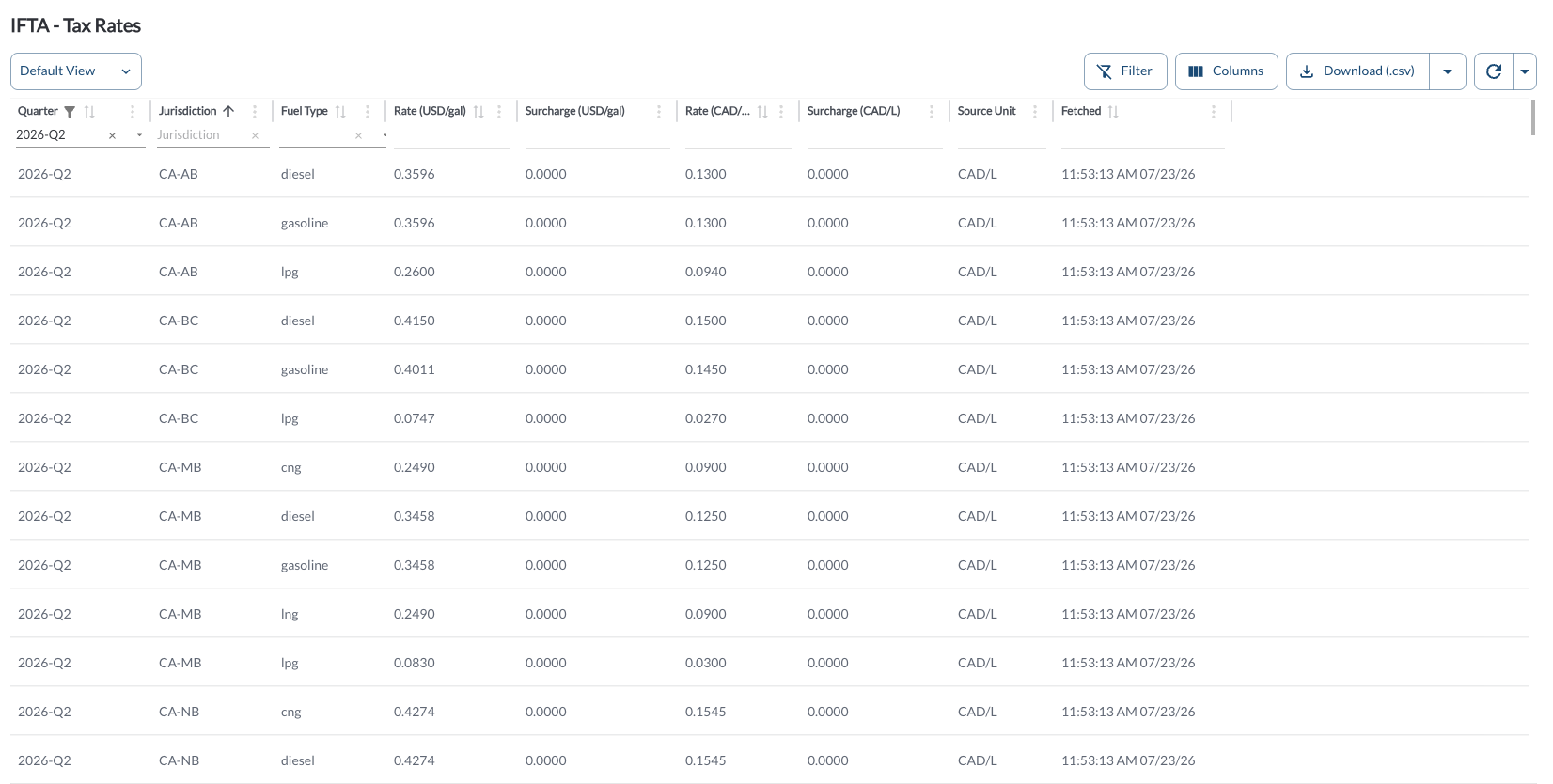Open Surcharge (CAD/L) column menu dots
This screenshot has height=784, width=1553.
[x=932, y=111]
